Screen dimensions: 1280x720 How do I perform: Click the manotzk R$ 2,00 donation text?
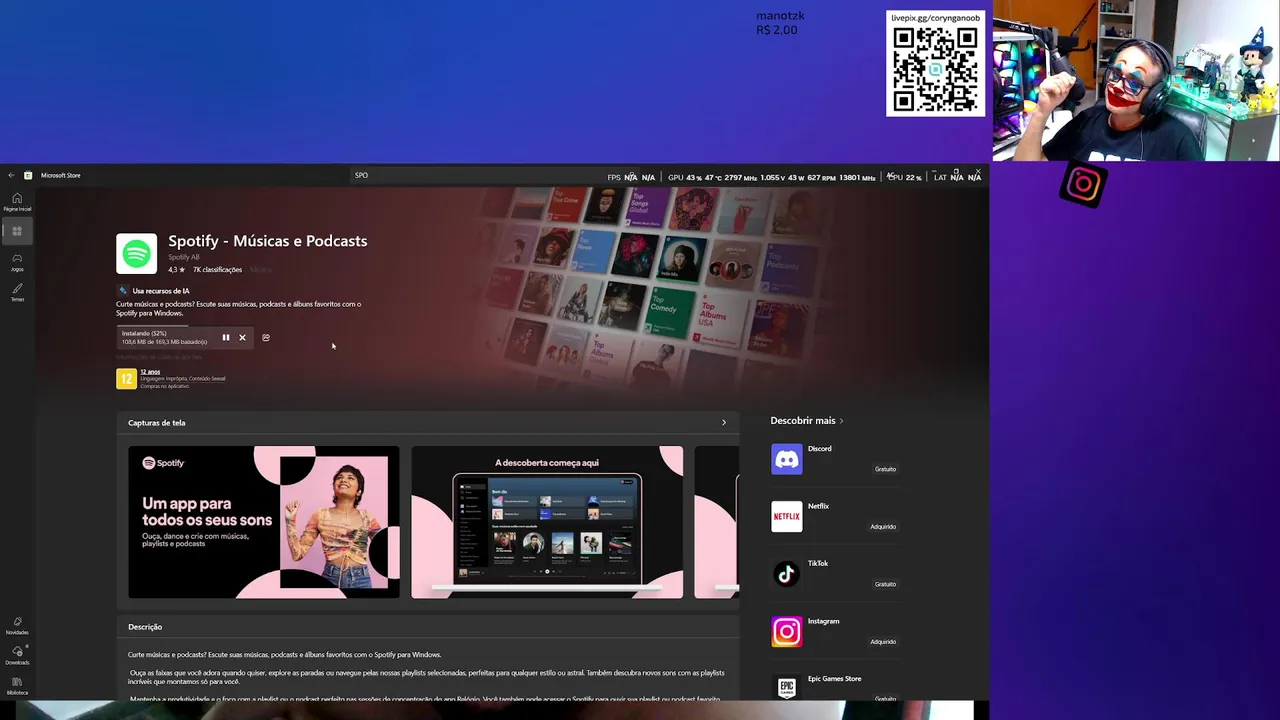coord(780,23)
